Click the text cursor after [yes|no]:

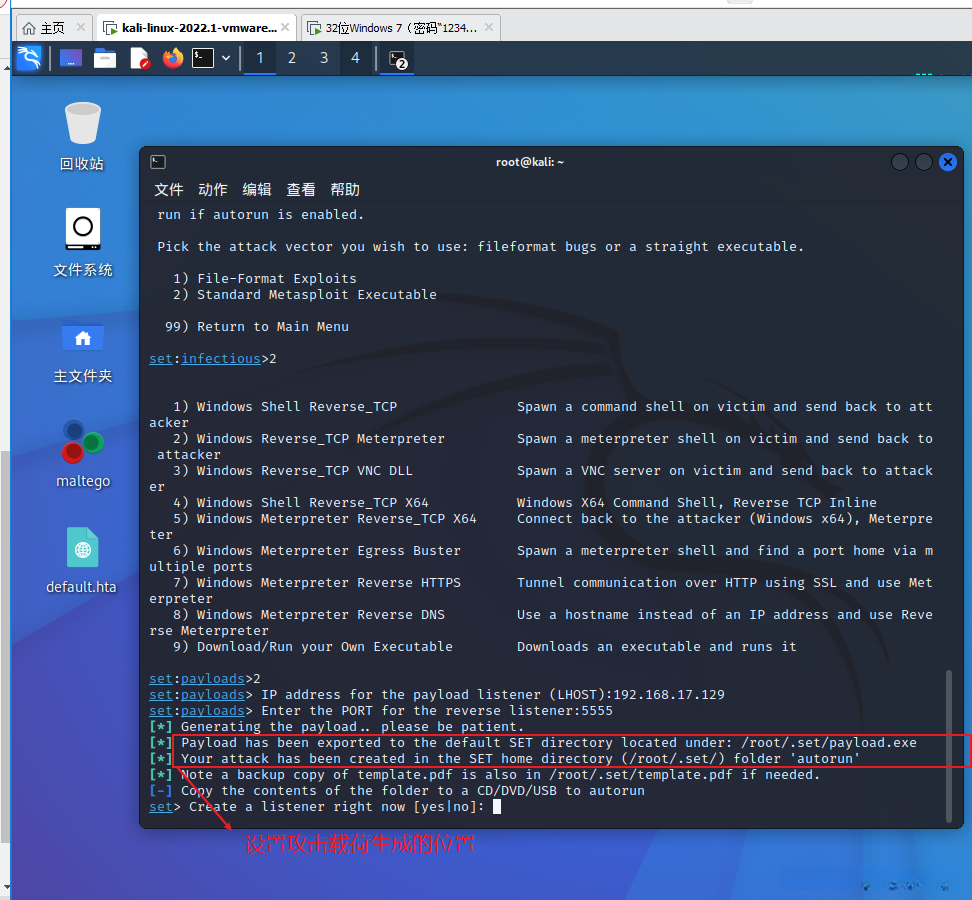(x=497, y=807)
